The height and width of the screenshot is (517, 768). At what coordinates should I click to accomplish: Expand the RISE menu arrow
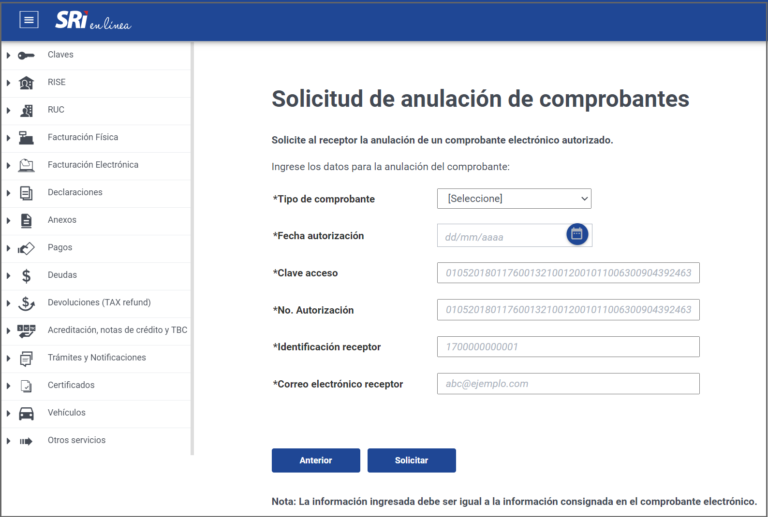[8, 83]
